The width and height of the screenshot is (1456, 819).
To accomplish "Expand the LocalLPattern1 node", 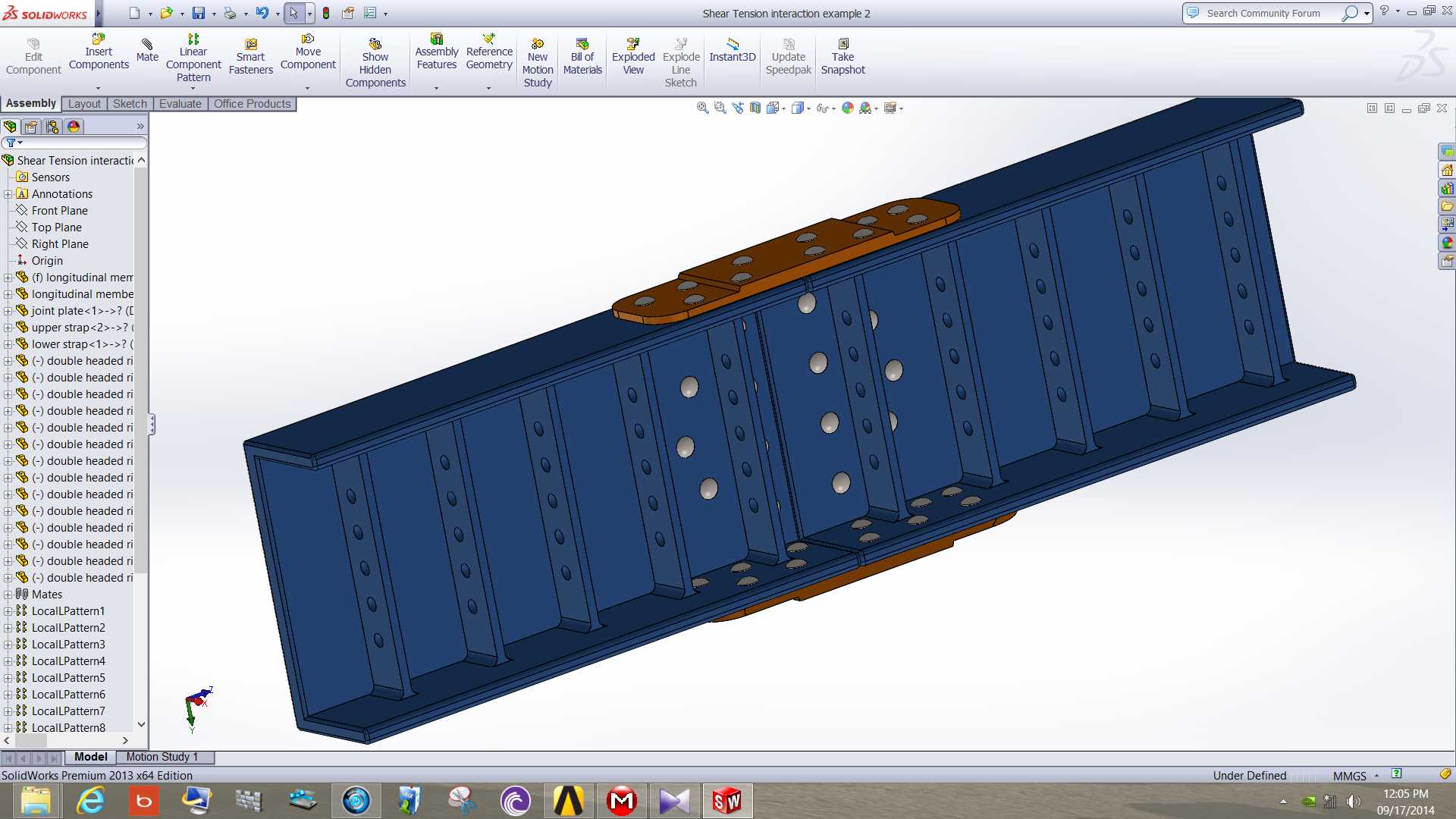I will (x=8, y=611).
